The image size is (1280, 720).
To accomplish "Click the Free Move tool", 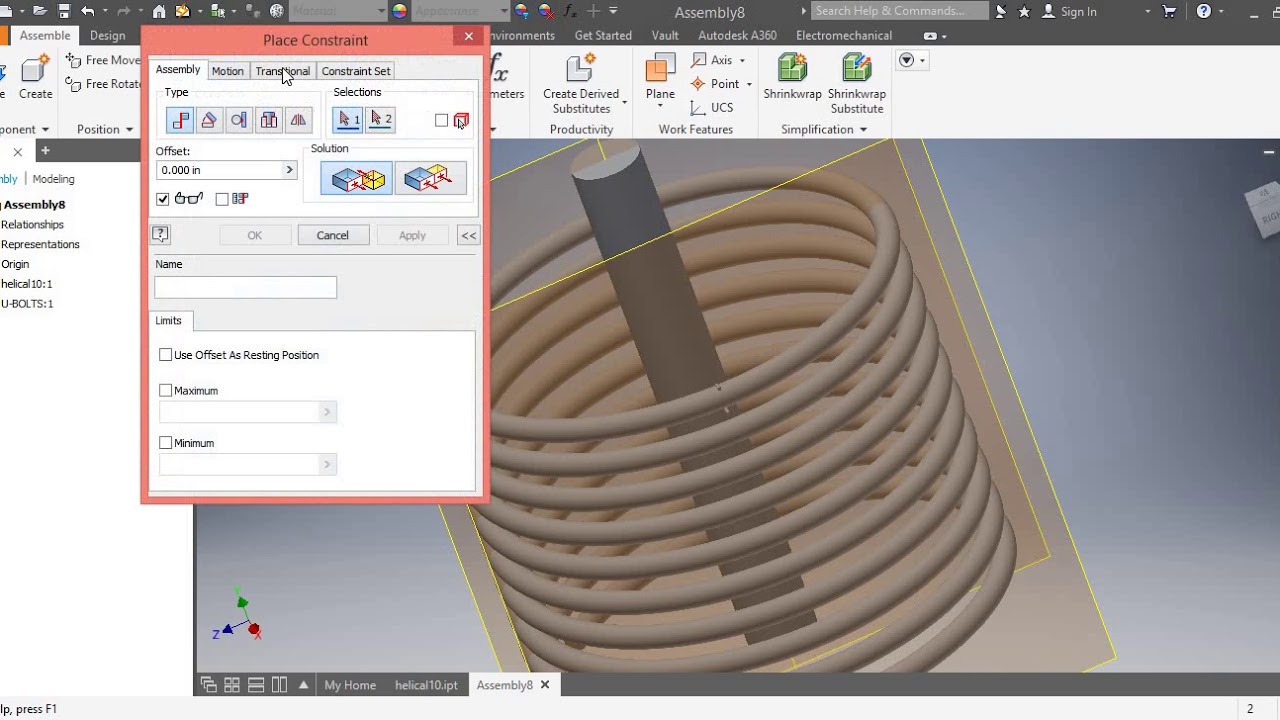I will (x=103, y=60).
